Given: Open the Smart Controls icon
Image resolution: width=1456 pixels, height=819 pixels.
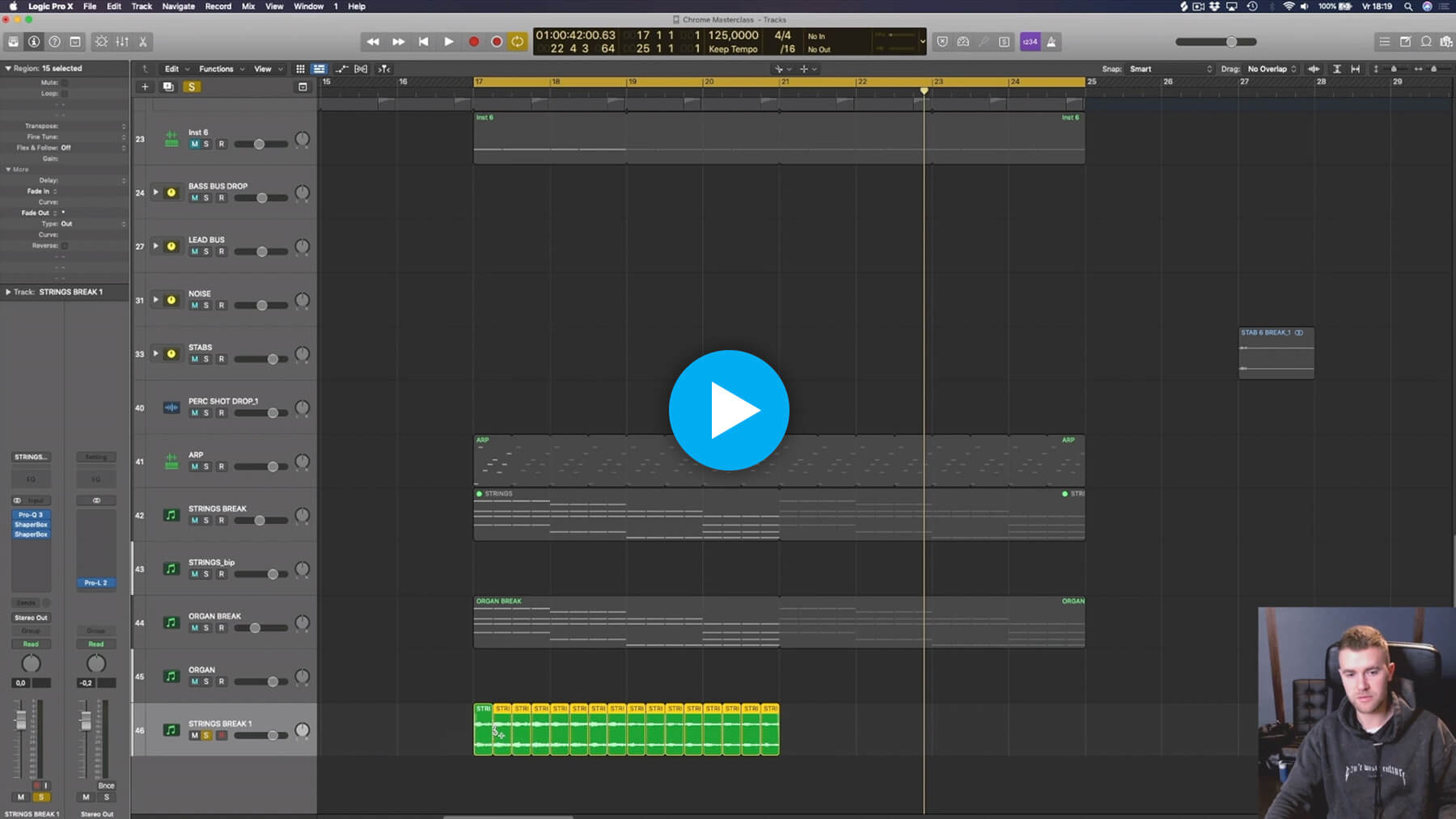Looking at the screenshot, I should tap(101, 41).
